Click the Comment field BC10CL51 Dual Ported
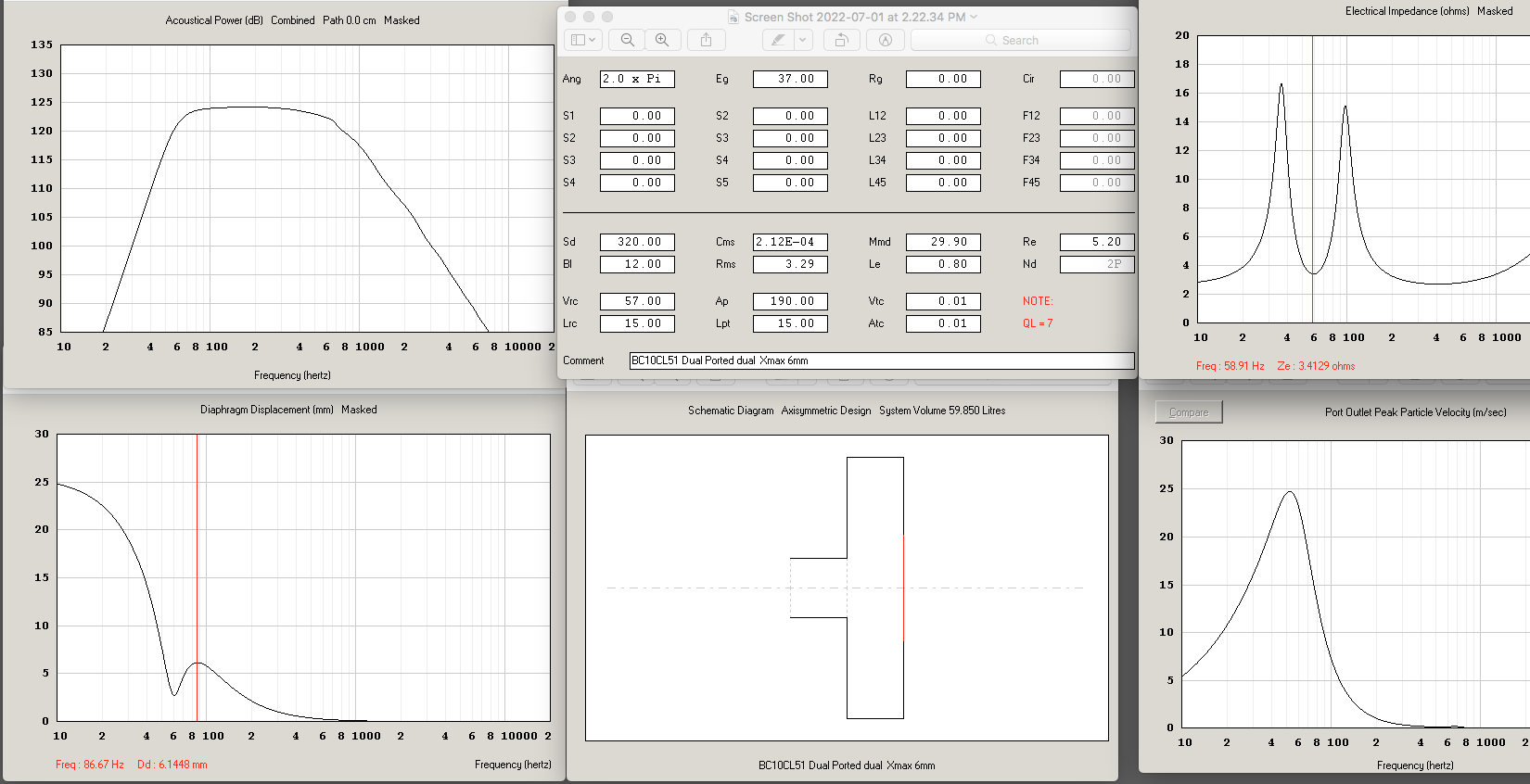 pyautogui.click(x=882, y=360)
